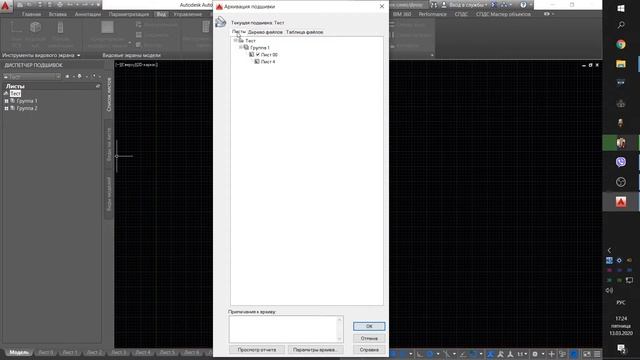640x360 pixels.
Task: Toggle polar tracking in the status bar
Action: tap(430, 354)
